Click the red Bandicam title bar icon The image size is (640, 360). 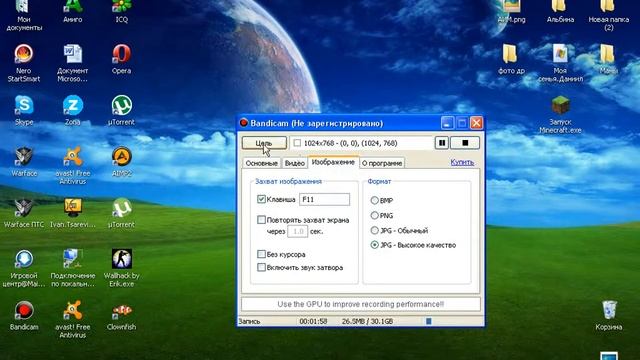244,123
